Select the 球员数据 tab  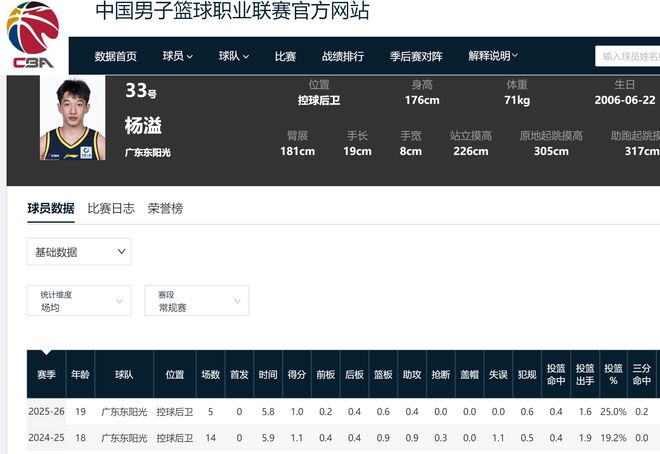[51, 209]
